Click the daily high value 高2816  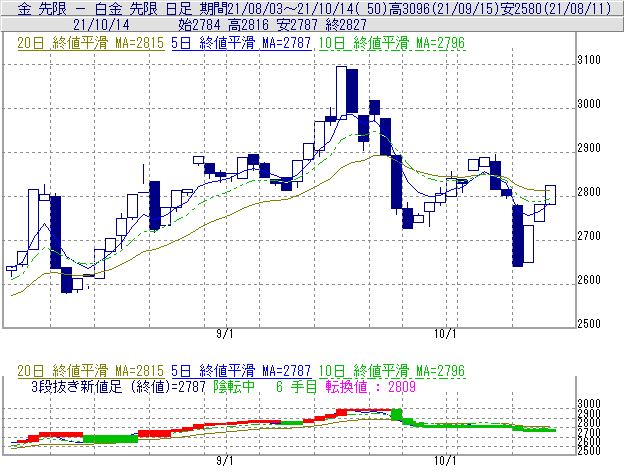click(248, 25)
